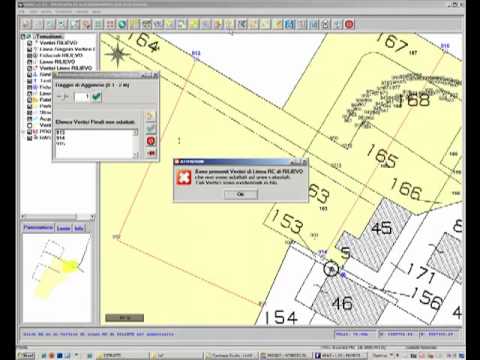Image resolution: width=480 pixels, height=360 pixels.
Task: Select vertex 914 in the list
Action: [61, 138]
